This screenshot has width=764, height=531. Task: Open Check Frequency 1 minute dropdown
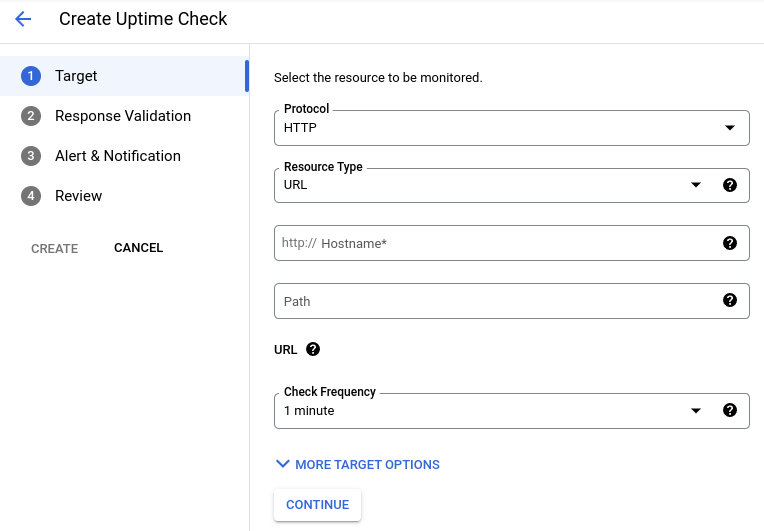pyautogui.click(x=490, y=410)
